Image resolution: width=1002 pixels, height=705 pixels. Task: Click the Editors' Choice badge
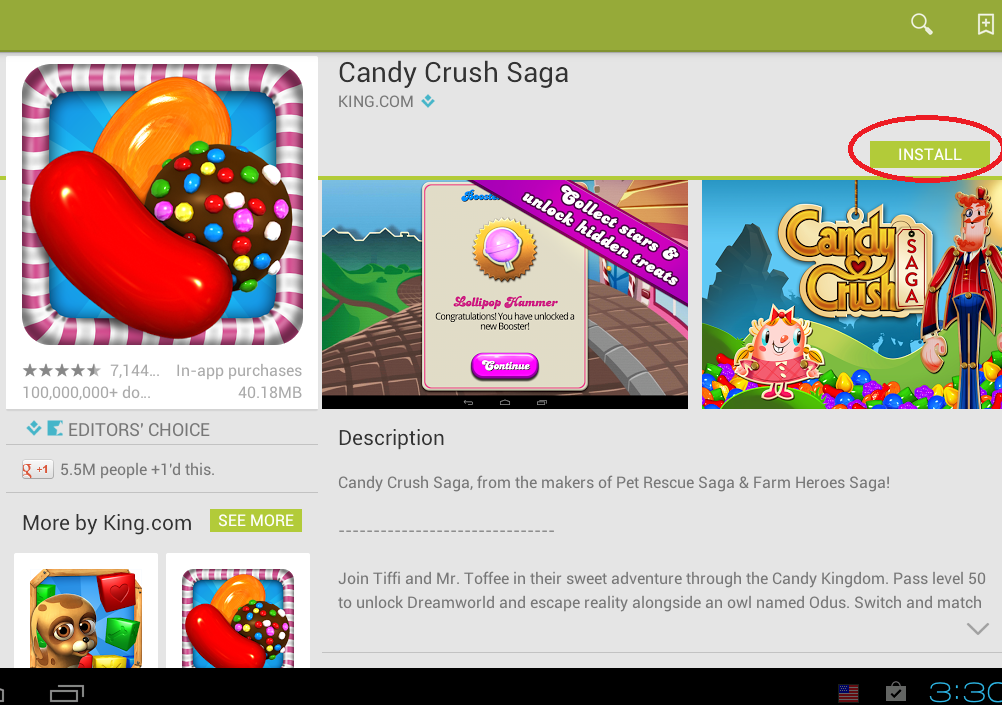(118, 430)
